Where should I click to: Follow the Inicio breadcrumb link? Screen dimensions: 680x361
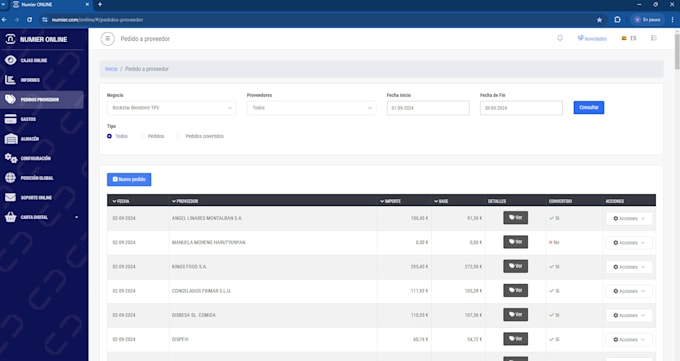click(x=111, y=69)
